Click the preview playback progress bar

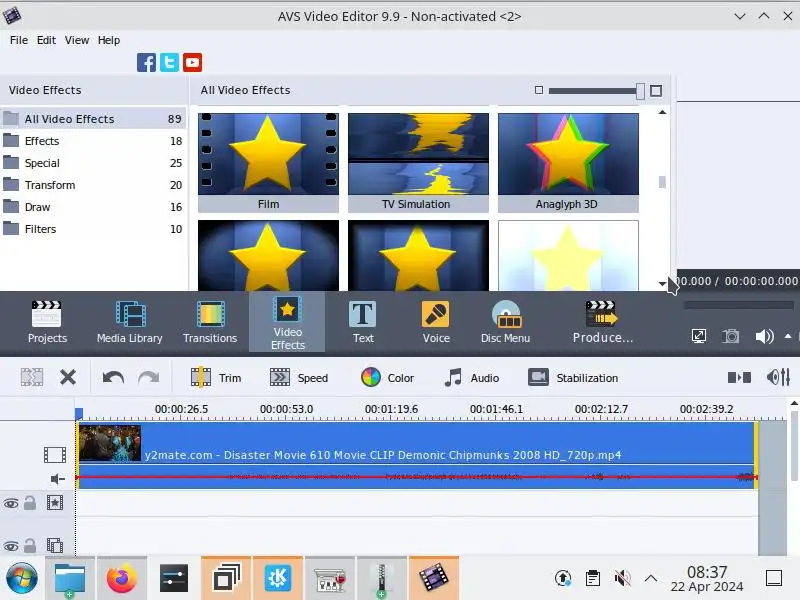point(738,305)
